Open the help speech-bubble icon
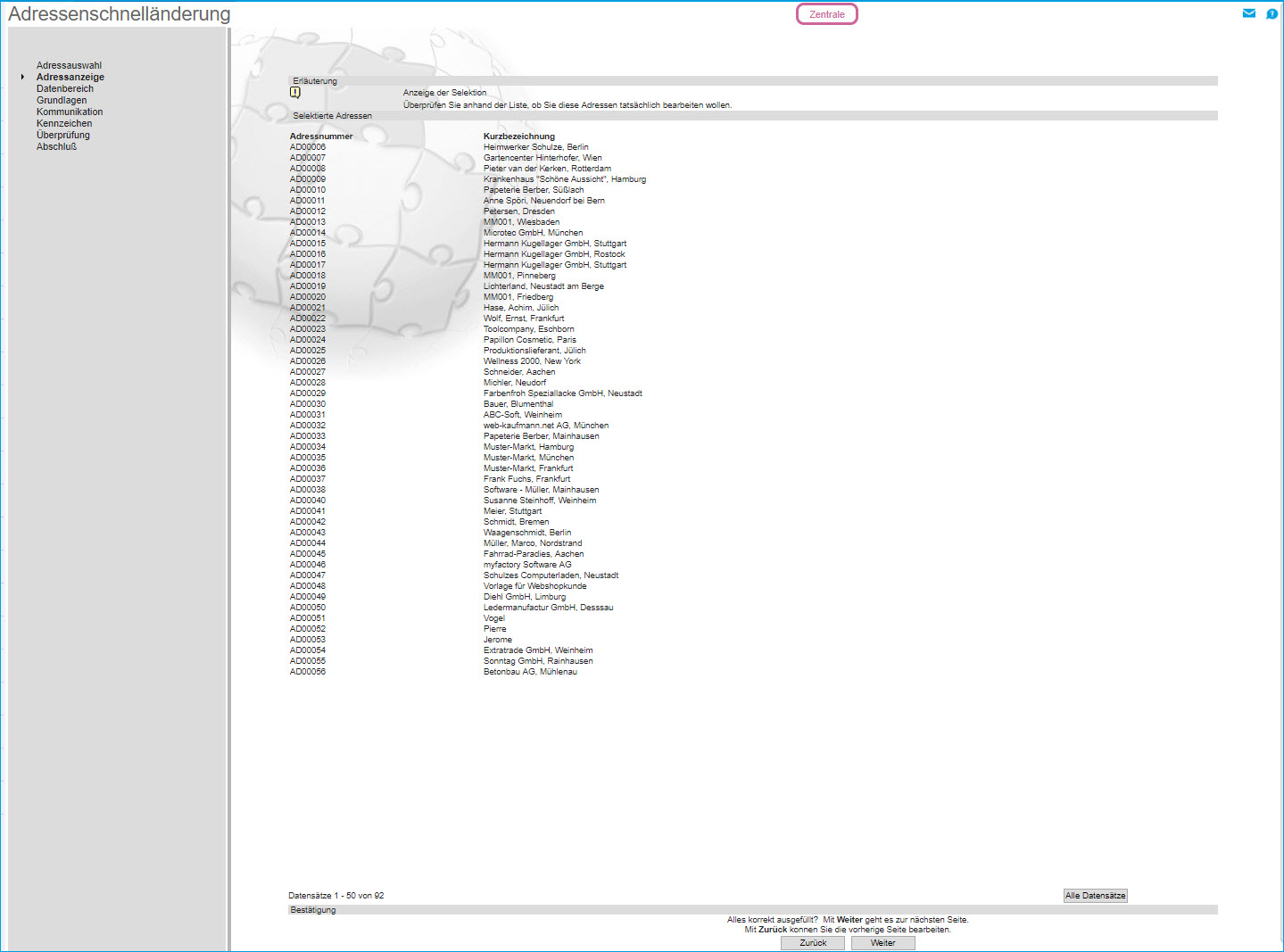The width and height of the screenshot is (1284, 952). point(1272,13)
